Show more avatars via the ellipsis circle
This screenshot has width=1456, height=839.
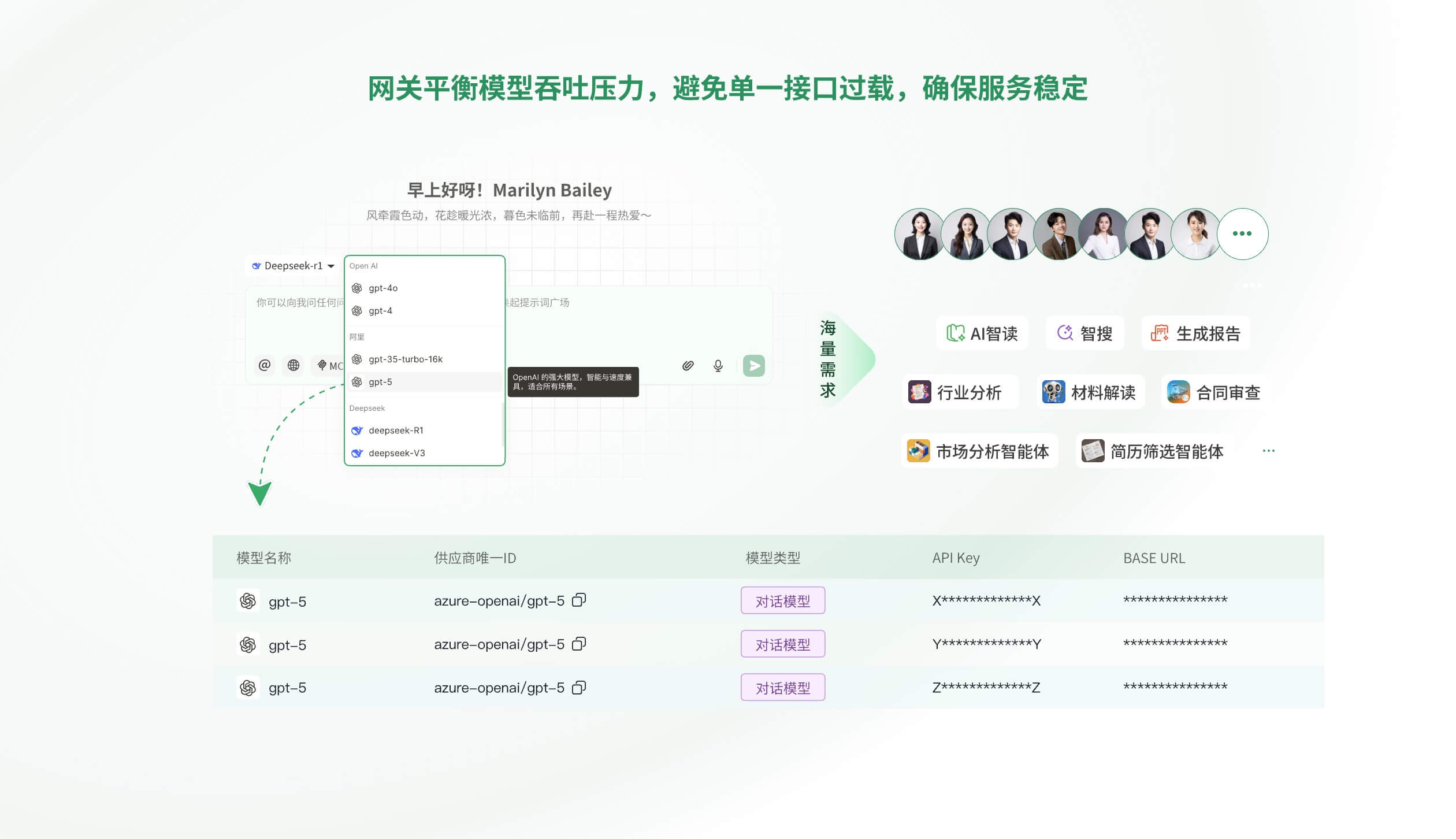[x=1242, y=234]
